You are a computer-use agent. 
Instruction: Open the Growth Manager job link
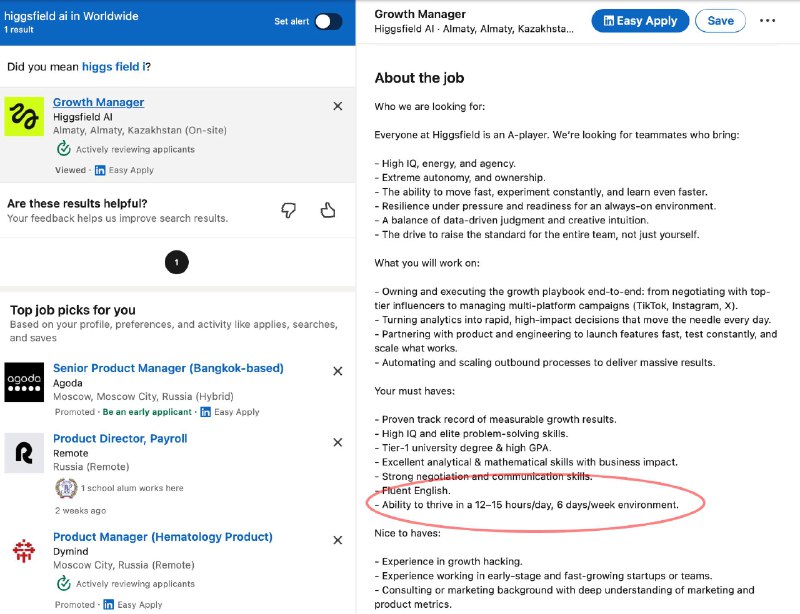(x=98, y=102)
